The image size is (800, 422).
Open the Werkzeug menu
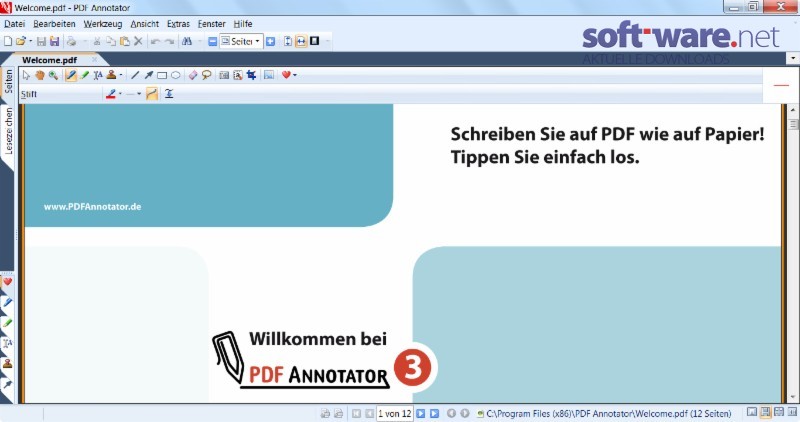(103, 23)
